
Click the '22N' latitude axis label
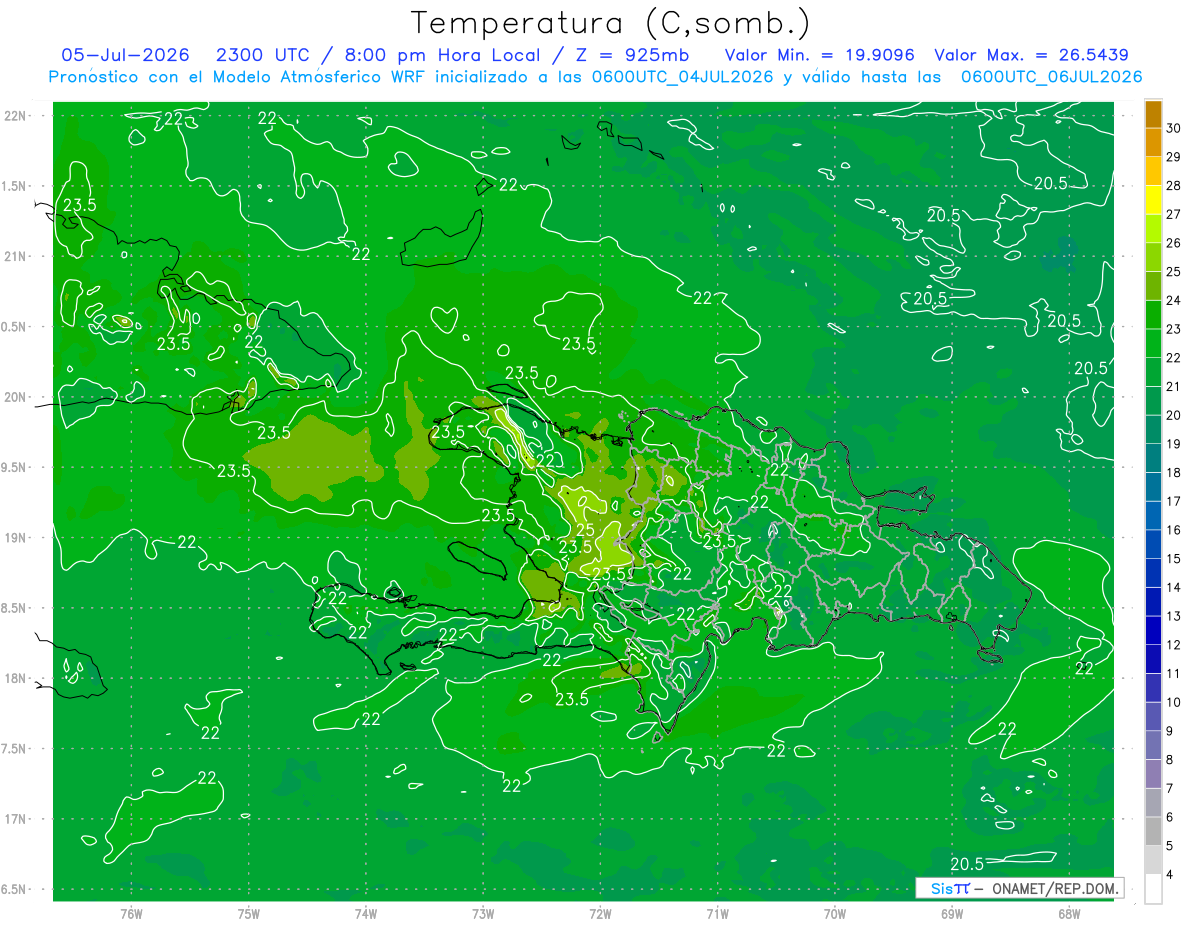pos(15,116)
